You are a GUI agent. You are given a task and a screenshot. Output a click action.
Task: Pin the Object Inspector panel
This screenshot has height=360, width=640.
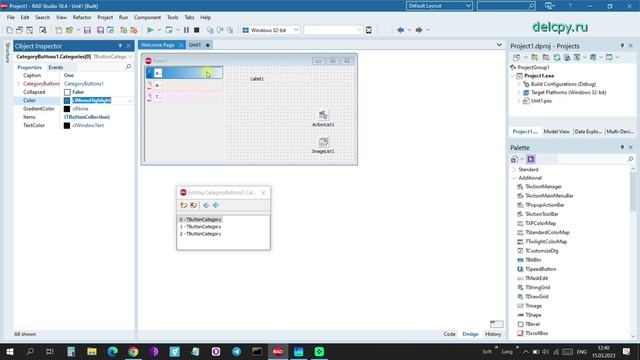click(x=120, y=46)
